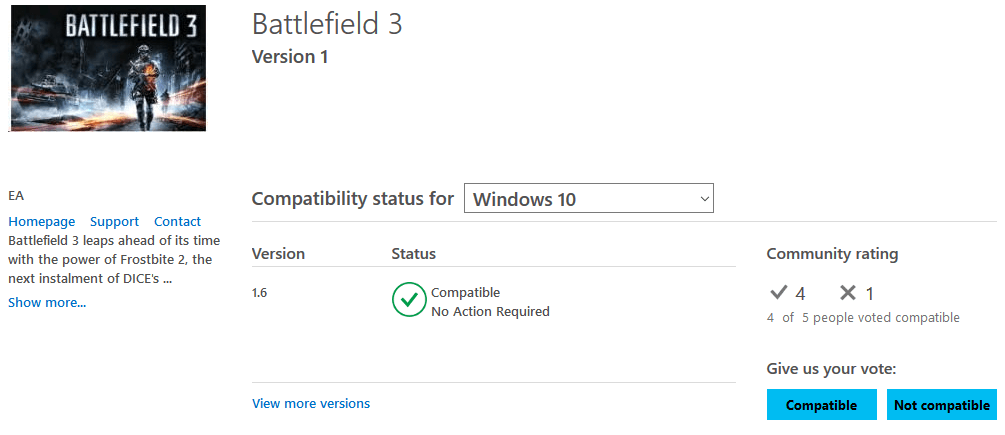This screenshot has width=1005, height=435.
Task: Click the community rating X icon
Action: pos(848,293)
